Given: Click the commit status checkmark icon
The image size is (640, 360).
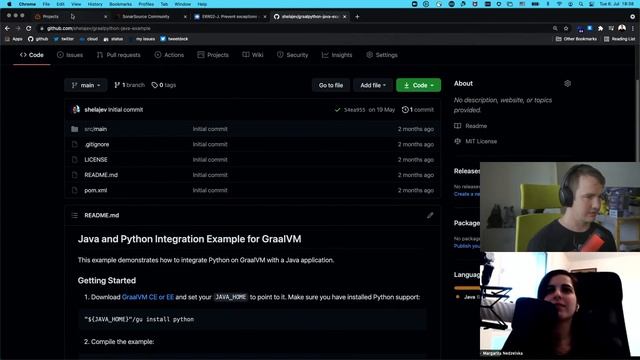Looking at the screenshot, I should [337, 109].
